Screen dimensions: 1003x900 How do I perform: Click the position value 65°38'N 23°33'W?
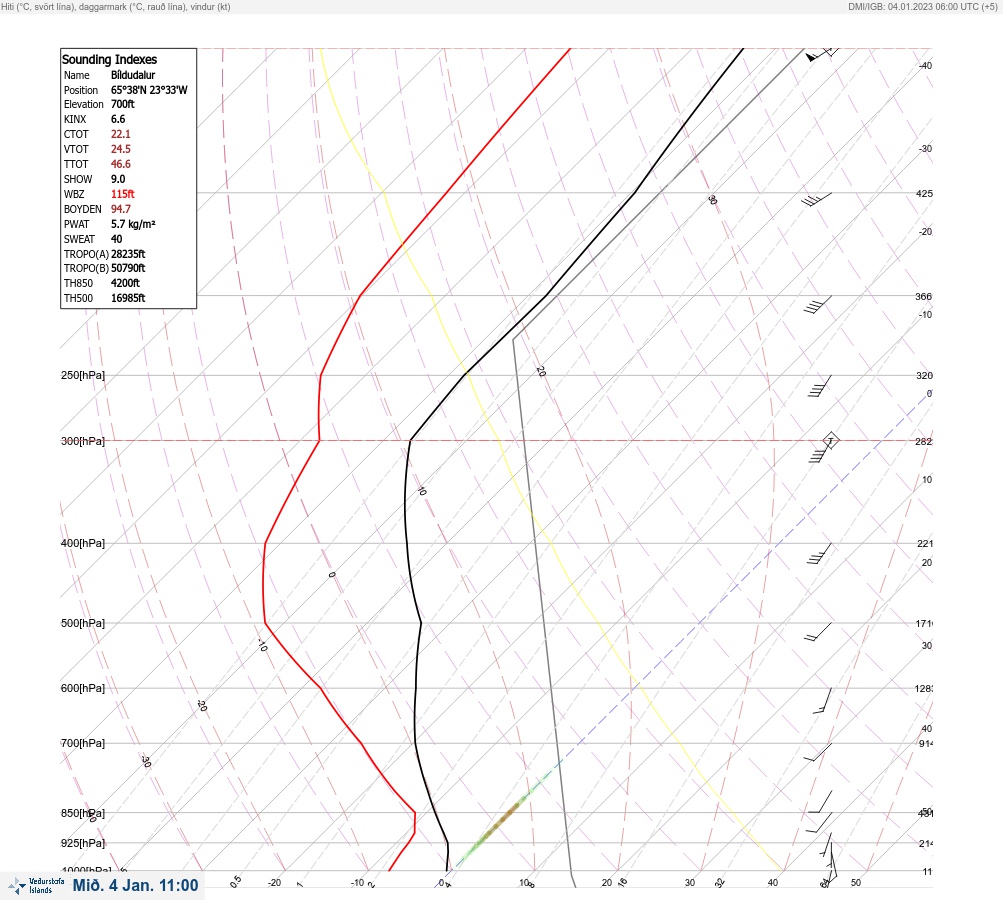click(x=149, y=90)
